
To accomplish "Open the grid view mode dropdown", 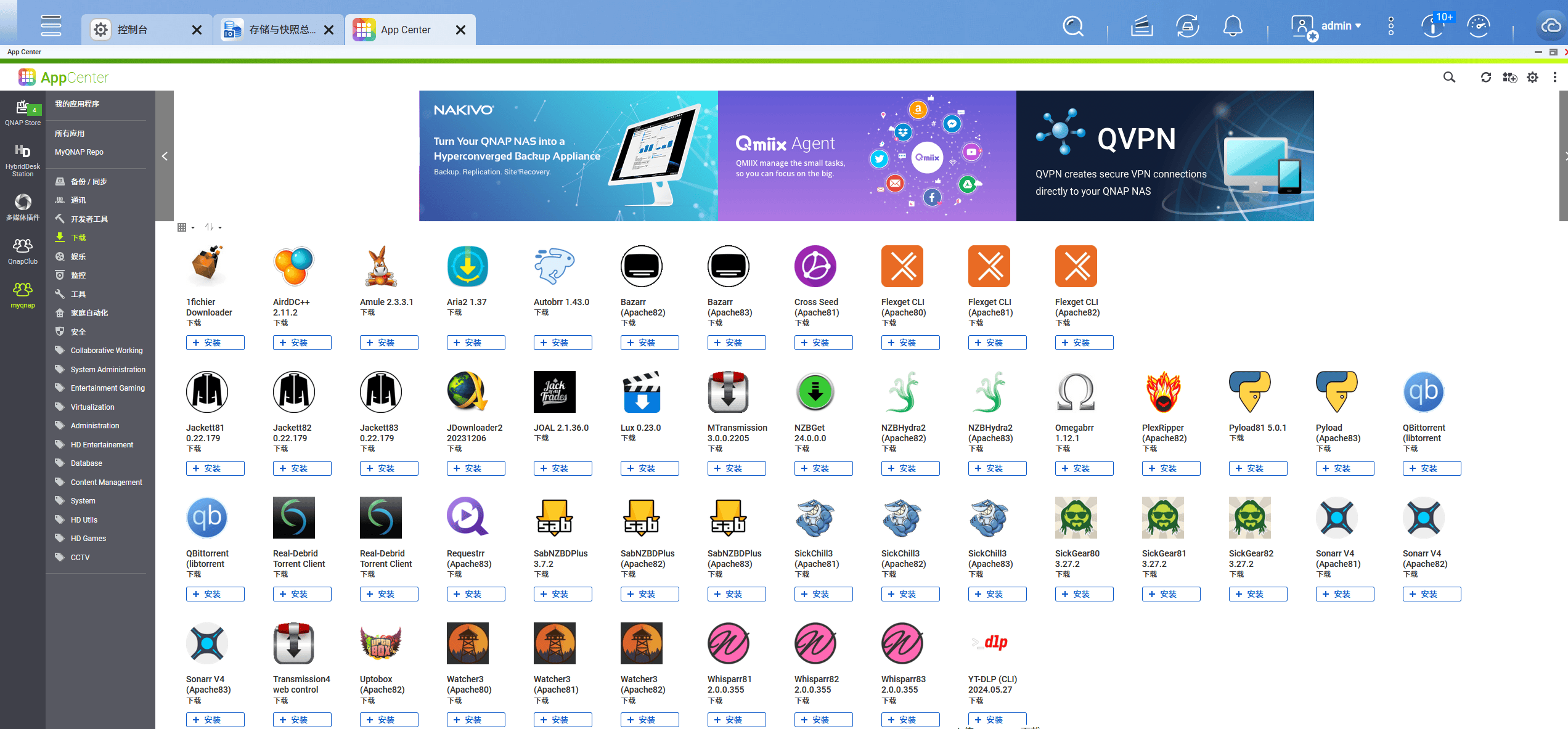I will pos(186,227).
